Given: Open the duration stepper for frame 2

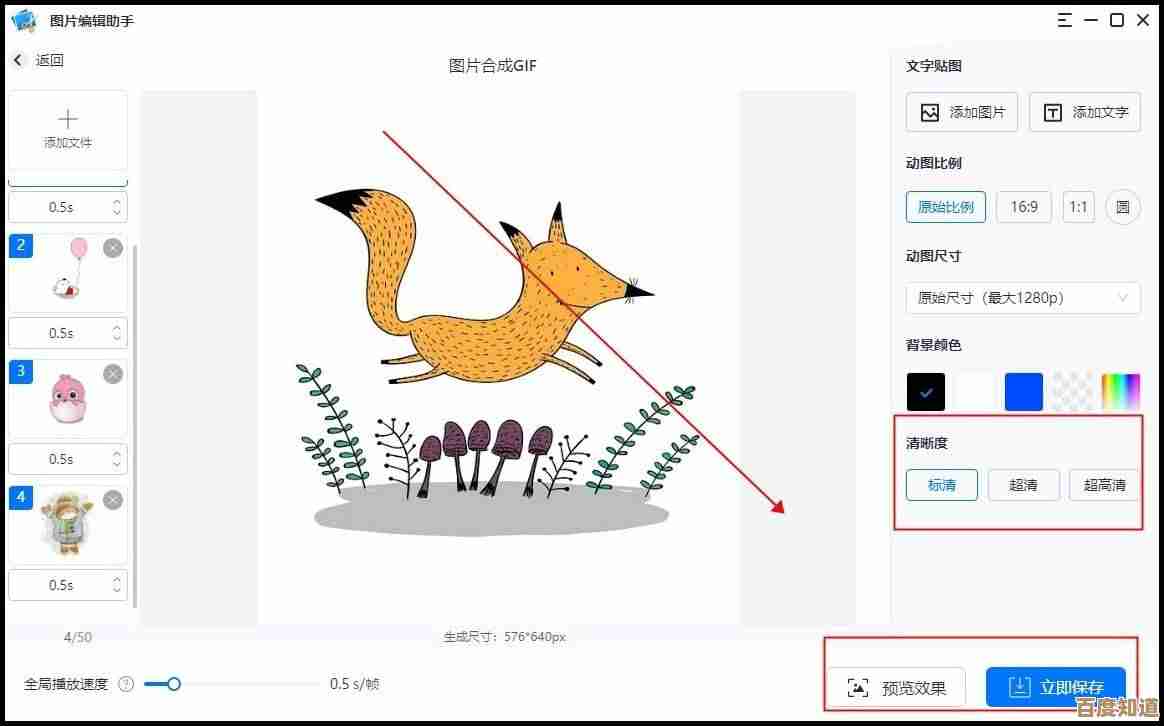Looking at the screenshot, I should tap(117, 333).
